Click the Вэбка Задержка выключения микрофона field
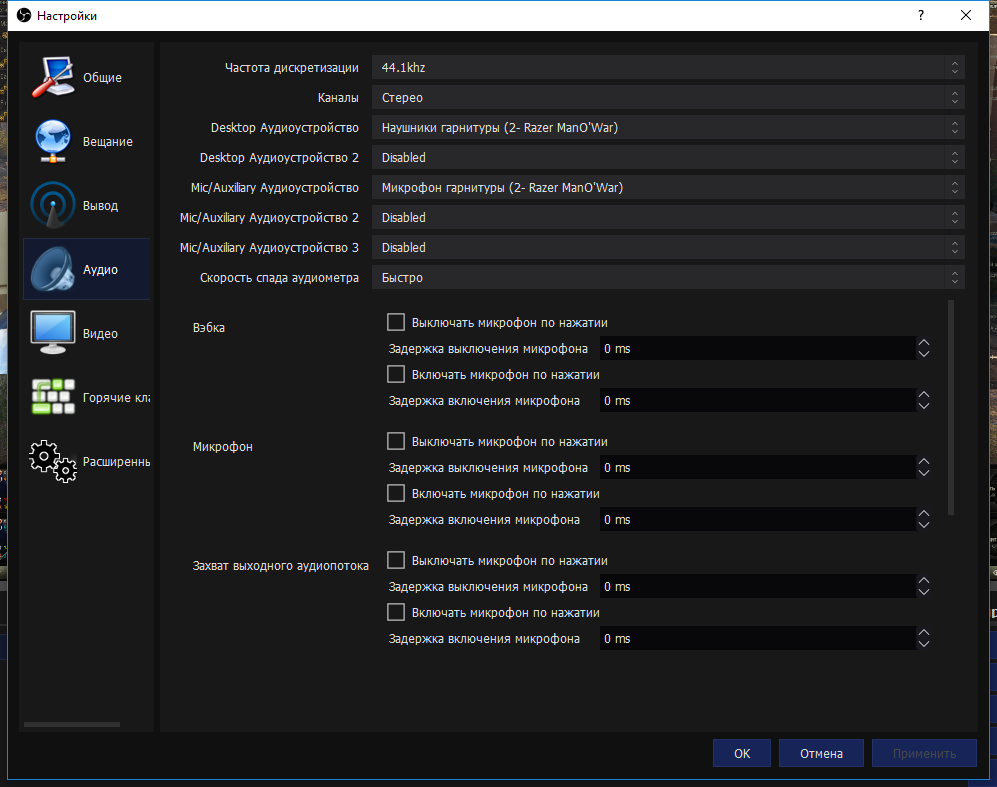The width and height of the screenshot is (997, 787). pos(756,349)
